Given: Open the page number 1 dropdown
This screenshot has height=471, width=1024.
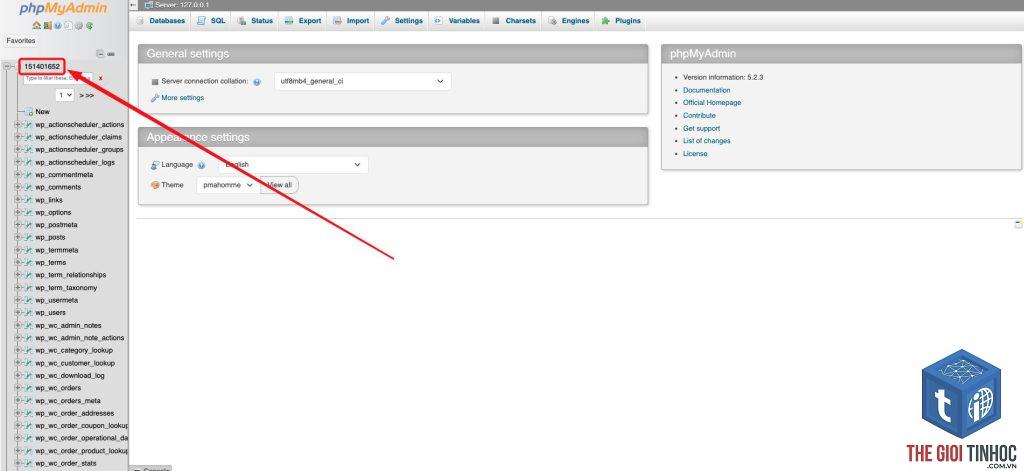Looking at the screenshot, I should (x=65, y=95).
